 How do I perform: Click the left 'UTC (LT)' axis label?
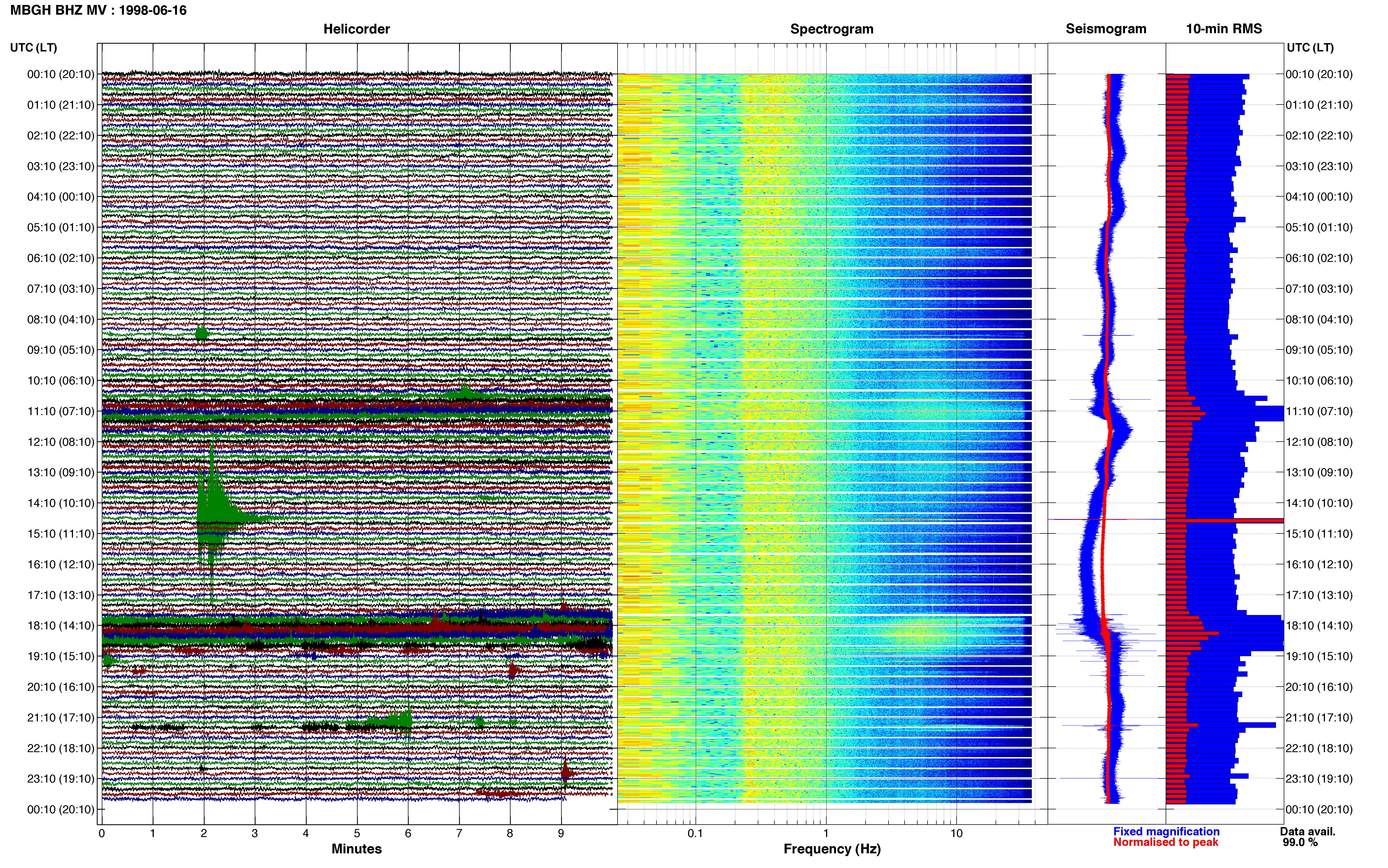(x=34, y=48)
